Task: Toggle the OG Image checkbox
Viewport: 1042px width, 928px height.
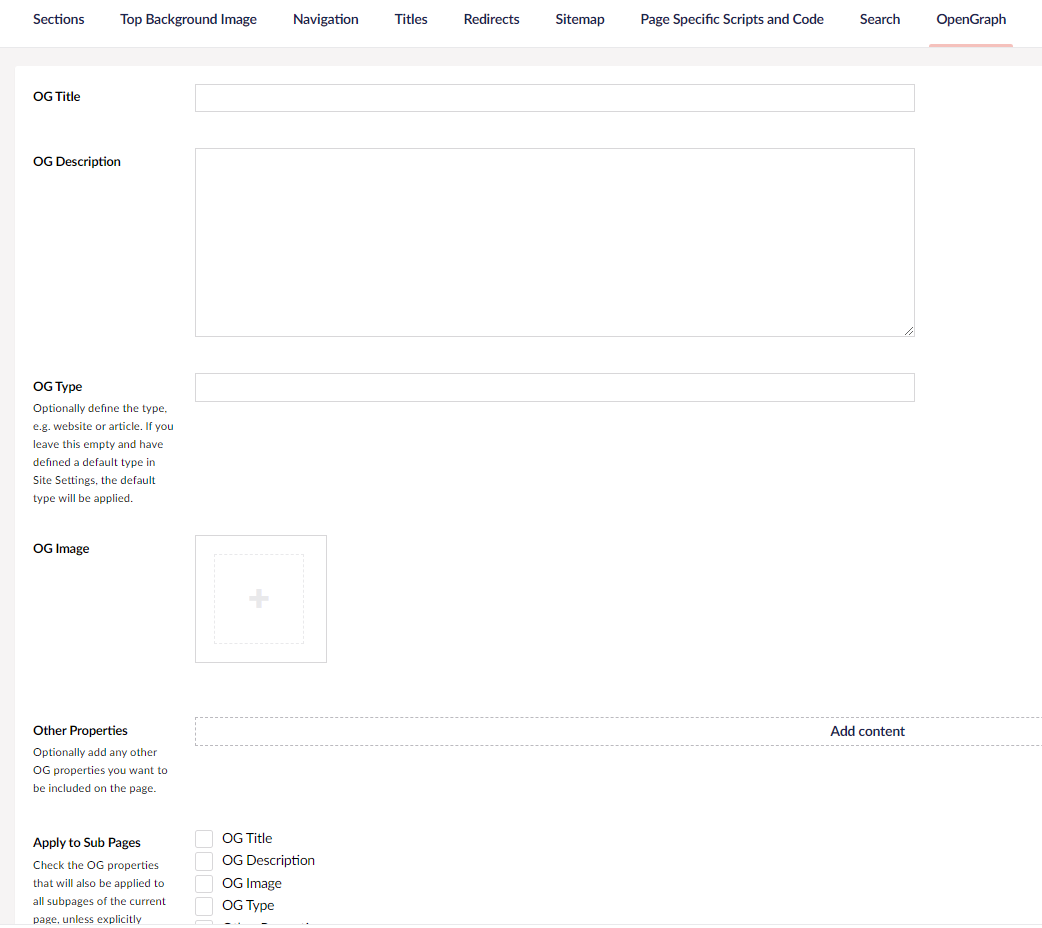Action: (204, 883)
